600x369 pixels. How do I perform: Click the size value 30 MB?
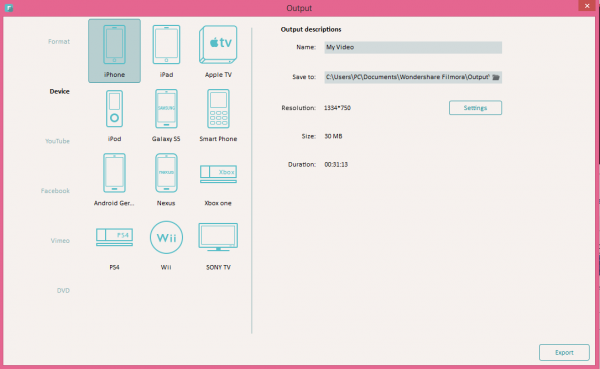333,136
